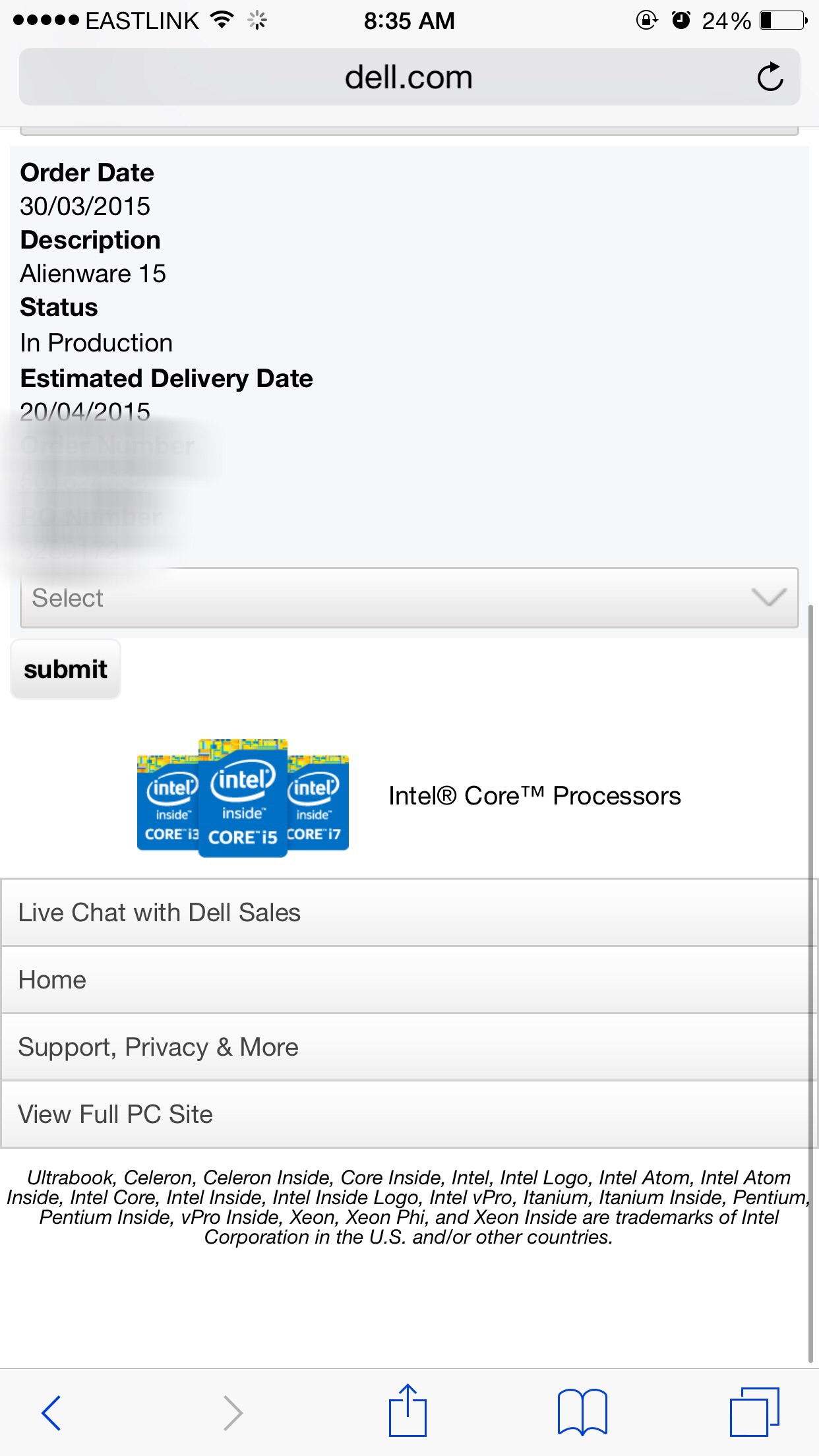Open Support, Privacy & More
Image resolution: width=819 pixels, height=1456 pixels.
click(x=409, y=1047)
